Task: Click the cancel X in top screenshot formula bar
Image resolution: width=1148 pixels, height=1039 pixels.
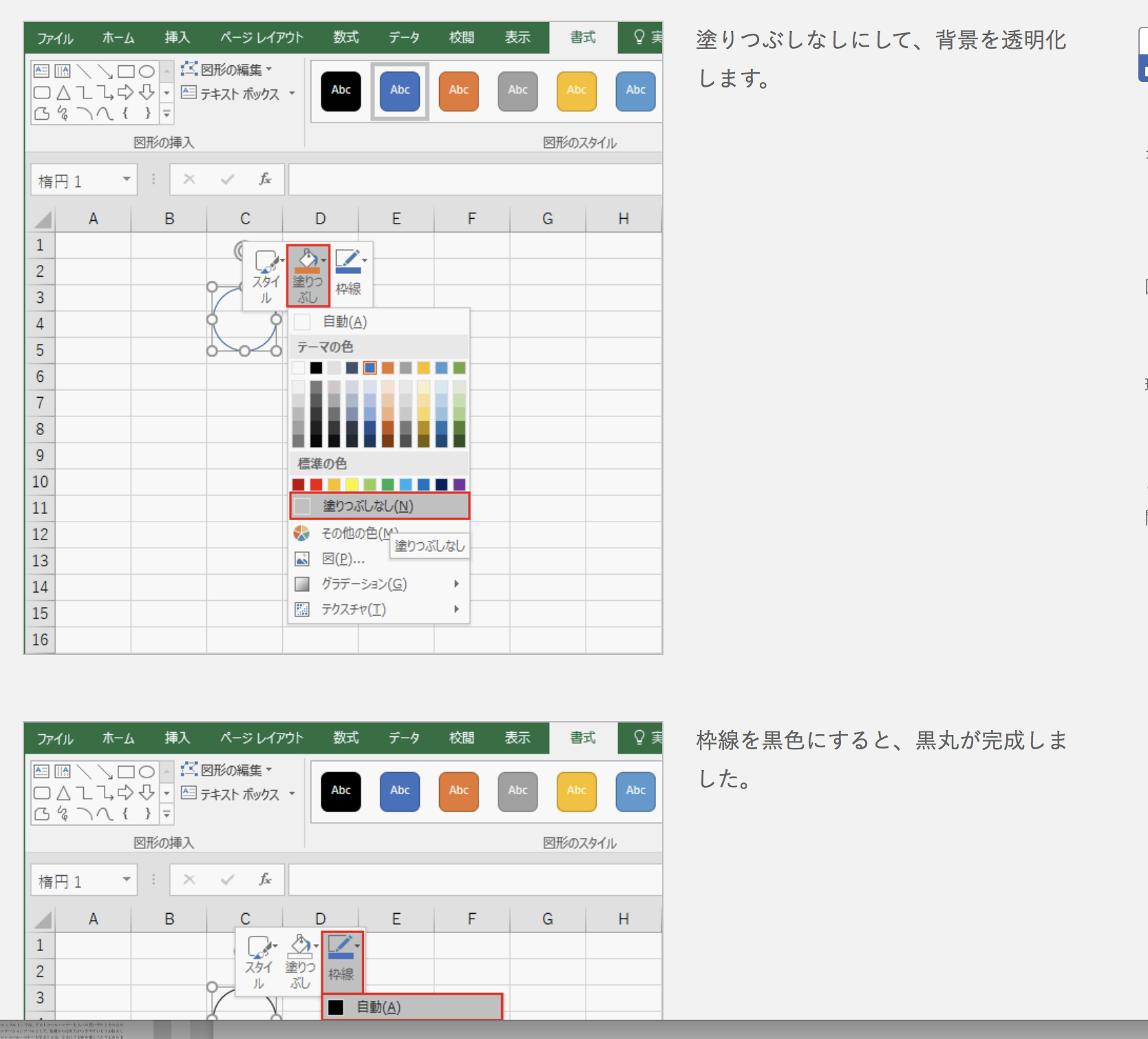Action: [x=189, y=180]
